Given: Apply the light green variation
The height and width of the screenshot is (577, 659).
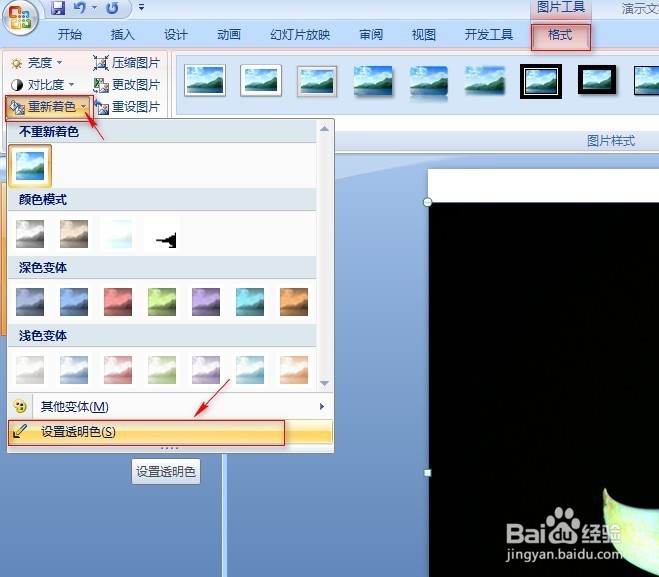Looking at the screenshot, I should [x=162, y=370].
